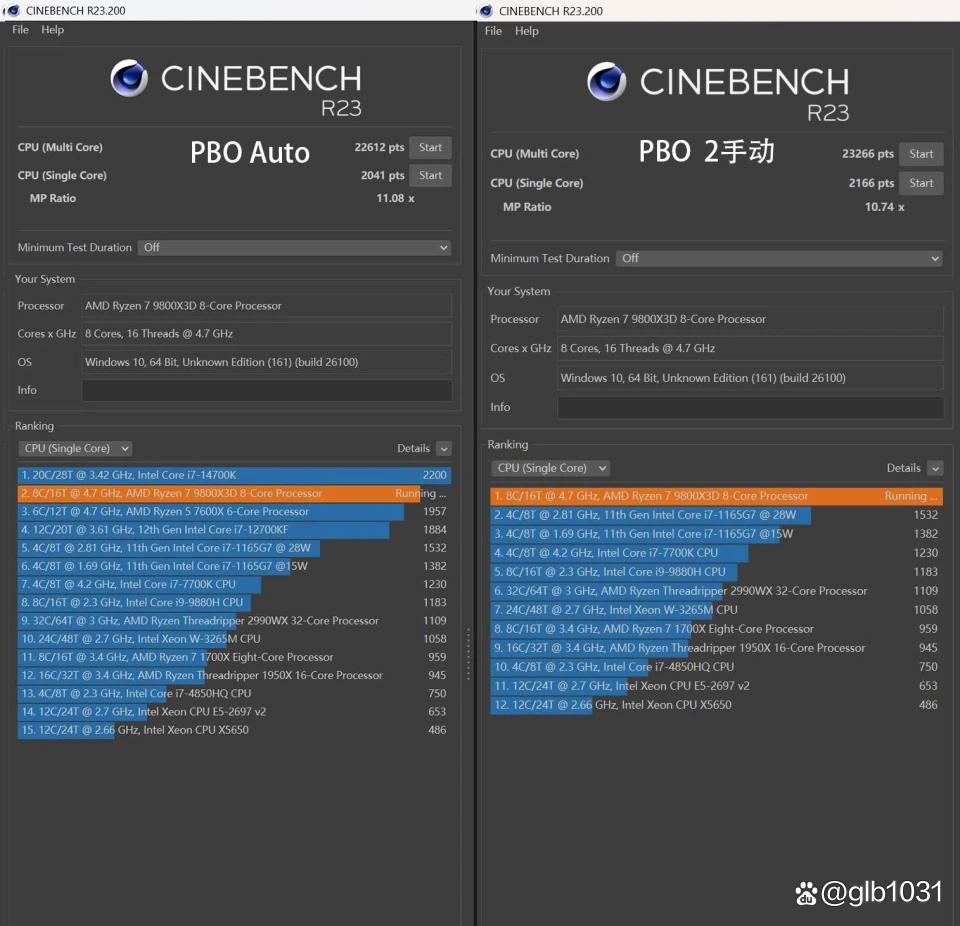Select Xeon W-3265M row in right ranking
This screenshot has height=926, width=960.
[x=716, y=610]
